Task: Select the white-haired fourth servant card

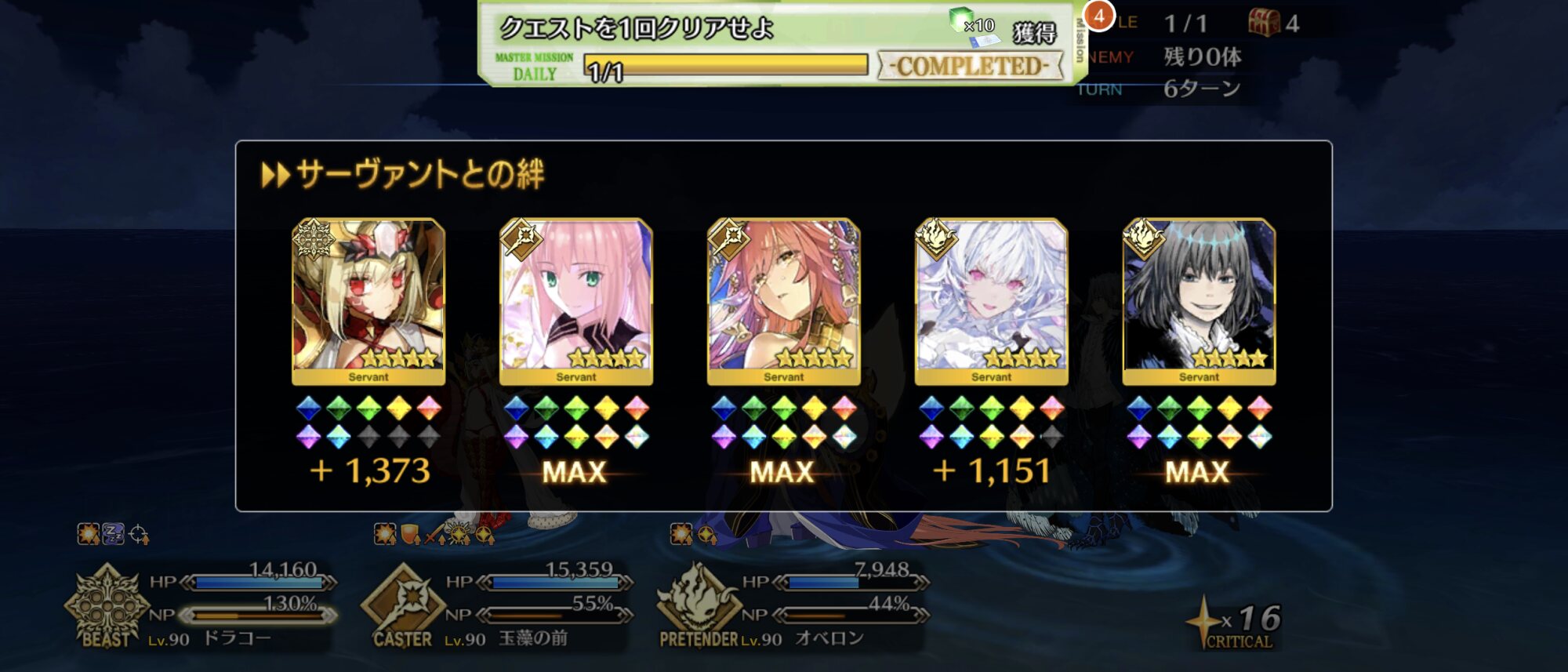Action: pos(992,302)
